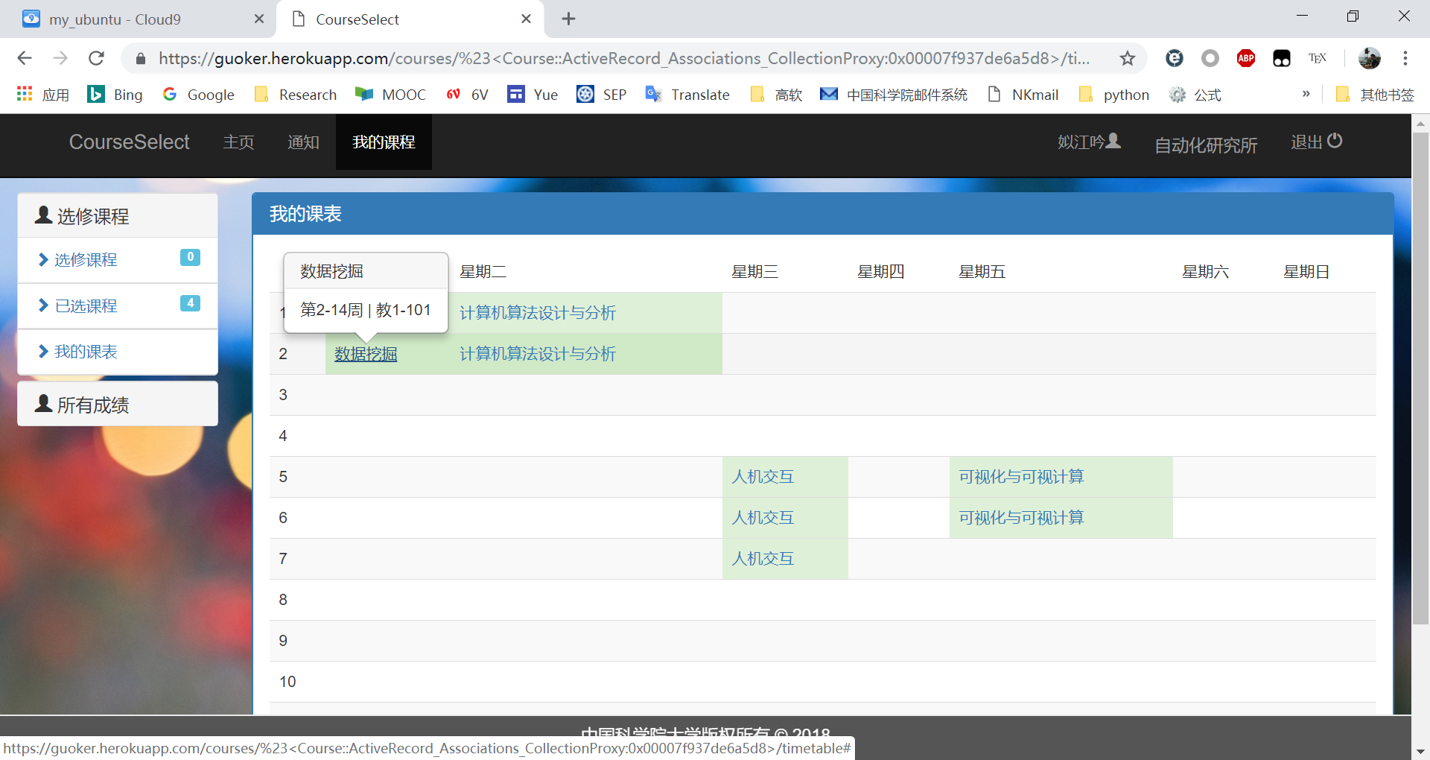Screen dimensions: 1430x760
Task: Open the 已选课程 sidebar link
Action: (x=86, y=306)
